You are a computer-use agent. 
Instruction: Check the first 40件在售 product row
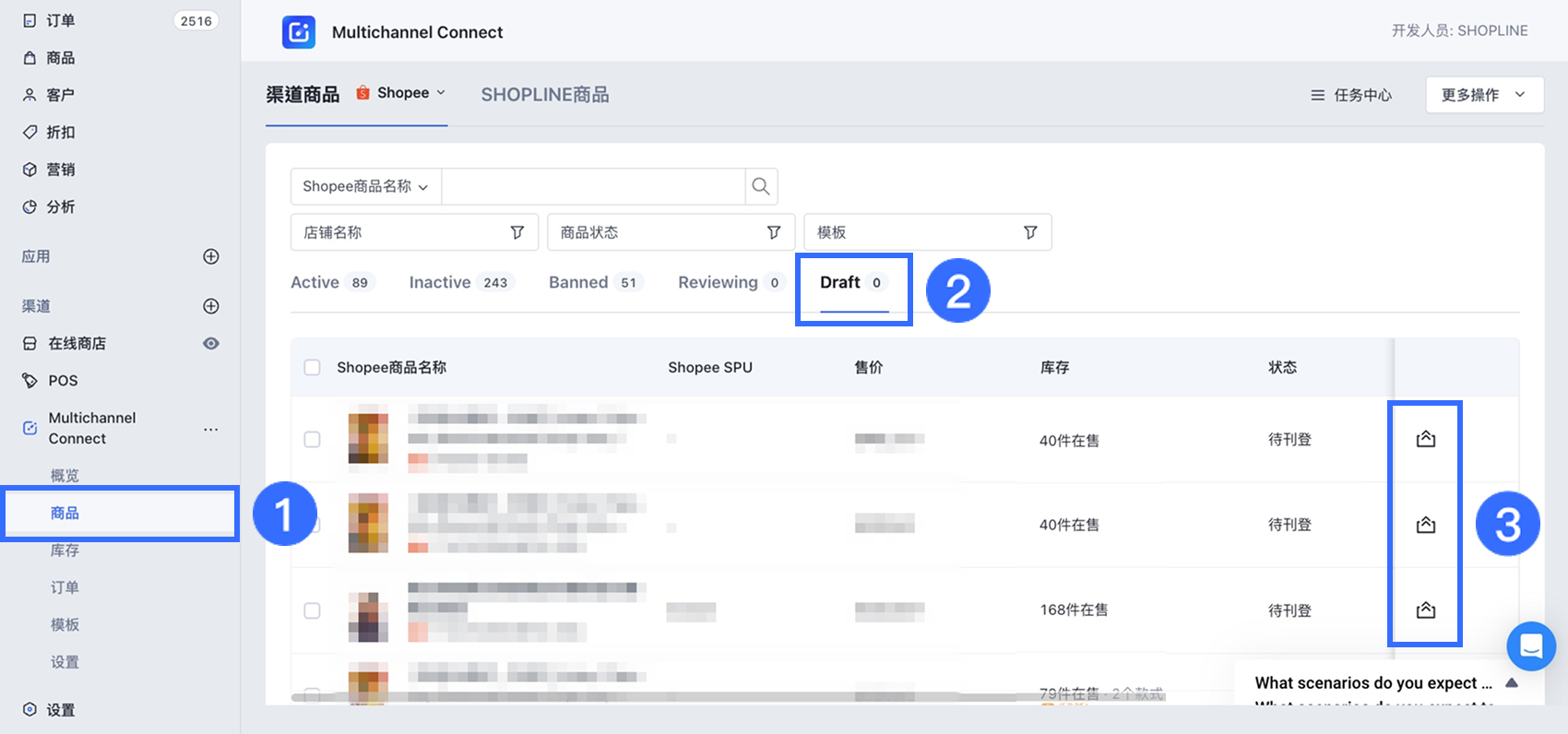pos(313,439)
